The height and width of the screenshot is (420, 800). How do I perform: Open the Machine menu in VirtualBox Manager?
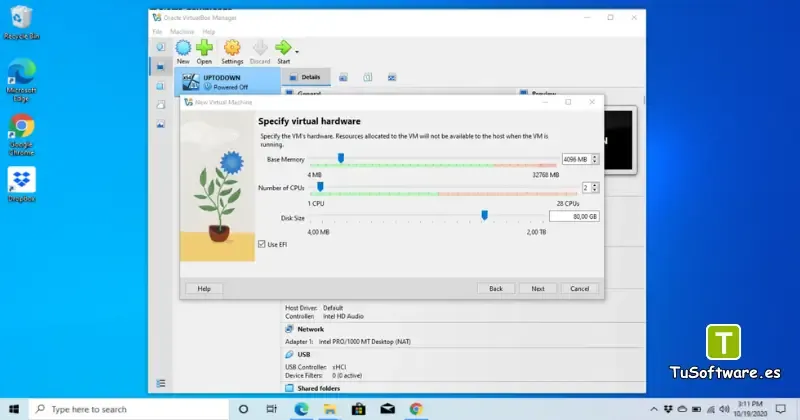(182, 32)
